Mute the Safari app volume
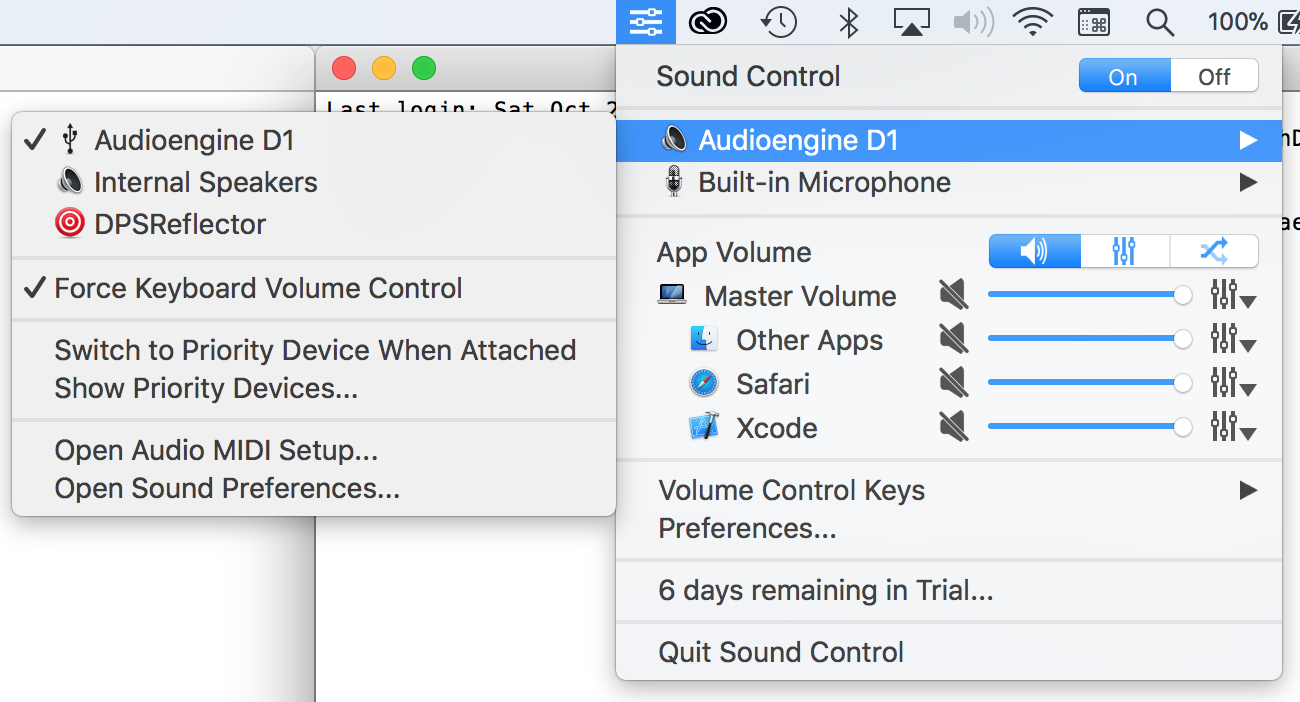Viewport: 1300px width, 702px height. [954, 384]
